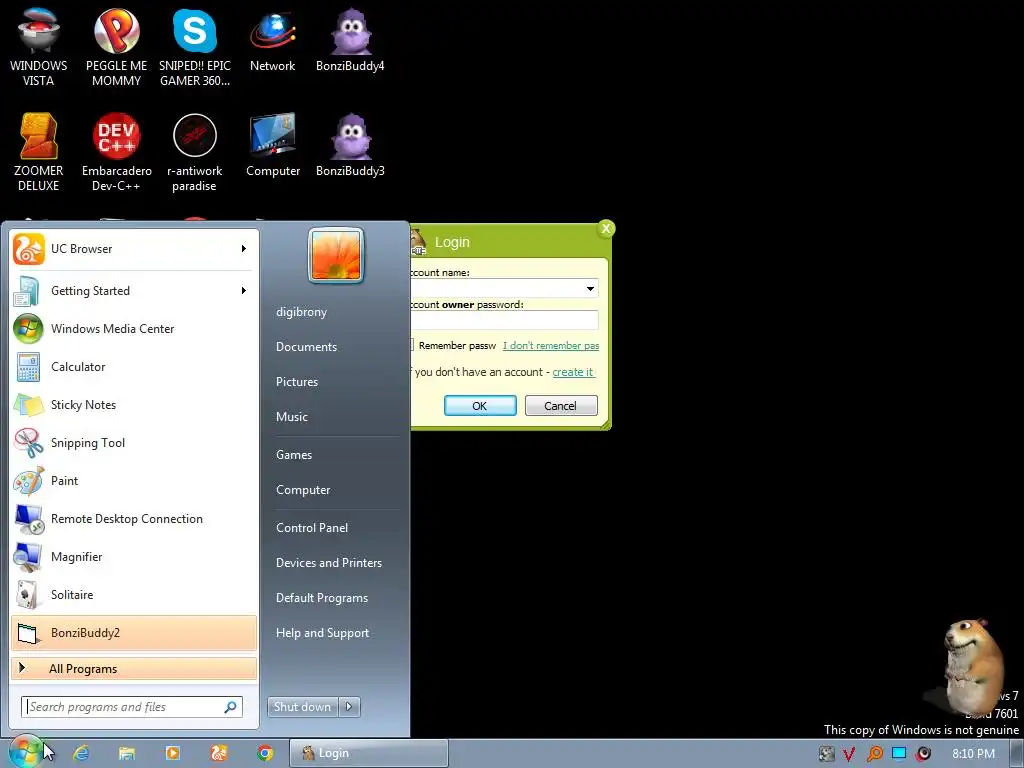The image size is (1024, 768).
Task: Open Help and Support
Action: click(x=323, y=633)
